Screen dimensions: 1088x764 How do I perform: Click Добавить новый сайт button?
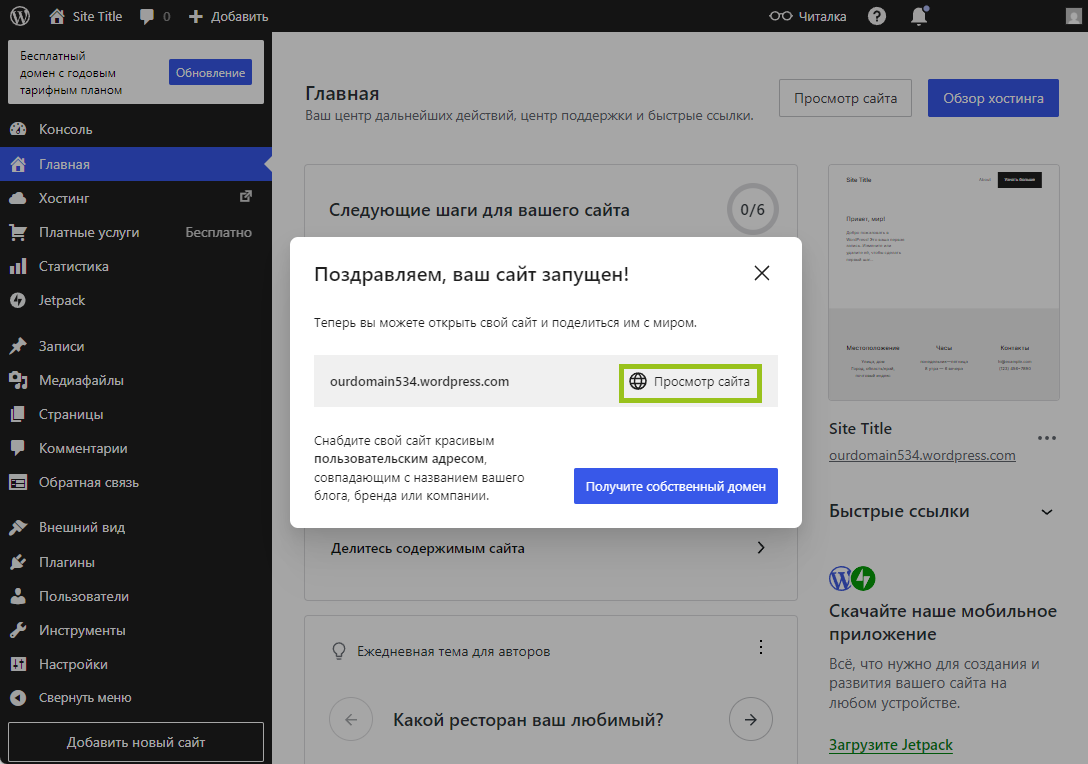(x=136, y=742)
